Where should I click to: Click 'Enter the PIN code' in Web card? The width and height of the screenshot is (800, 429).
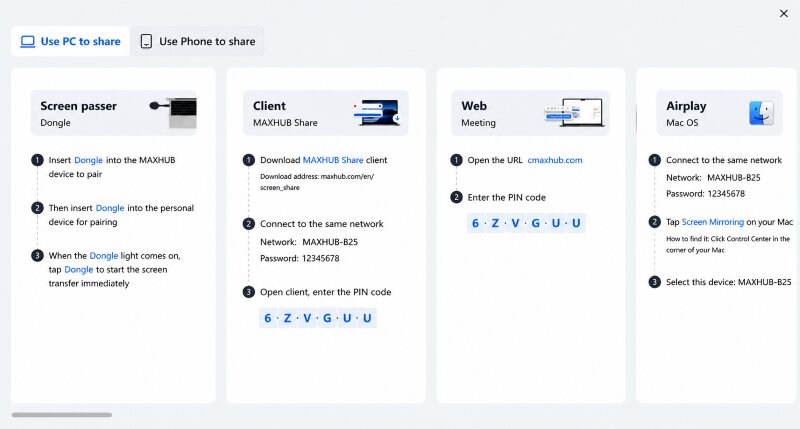(x=507, y=197)
